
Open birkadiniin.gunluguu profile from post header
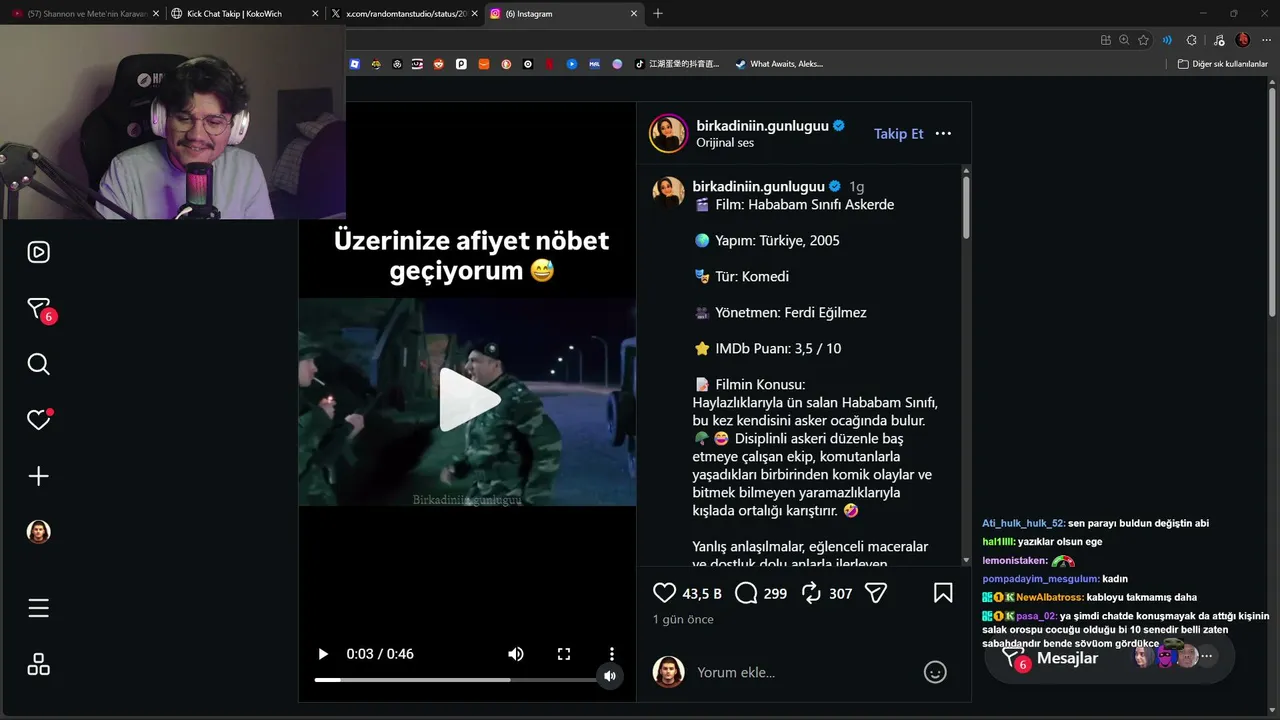[763, 126]
